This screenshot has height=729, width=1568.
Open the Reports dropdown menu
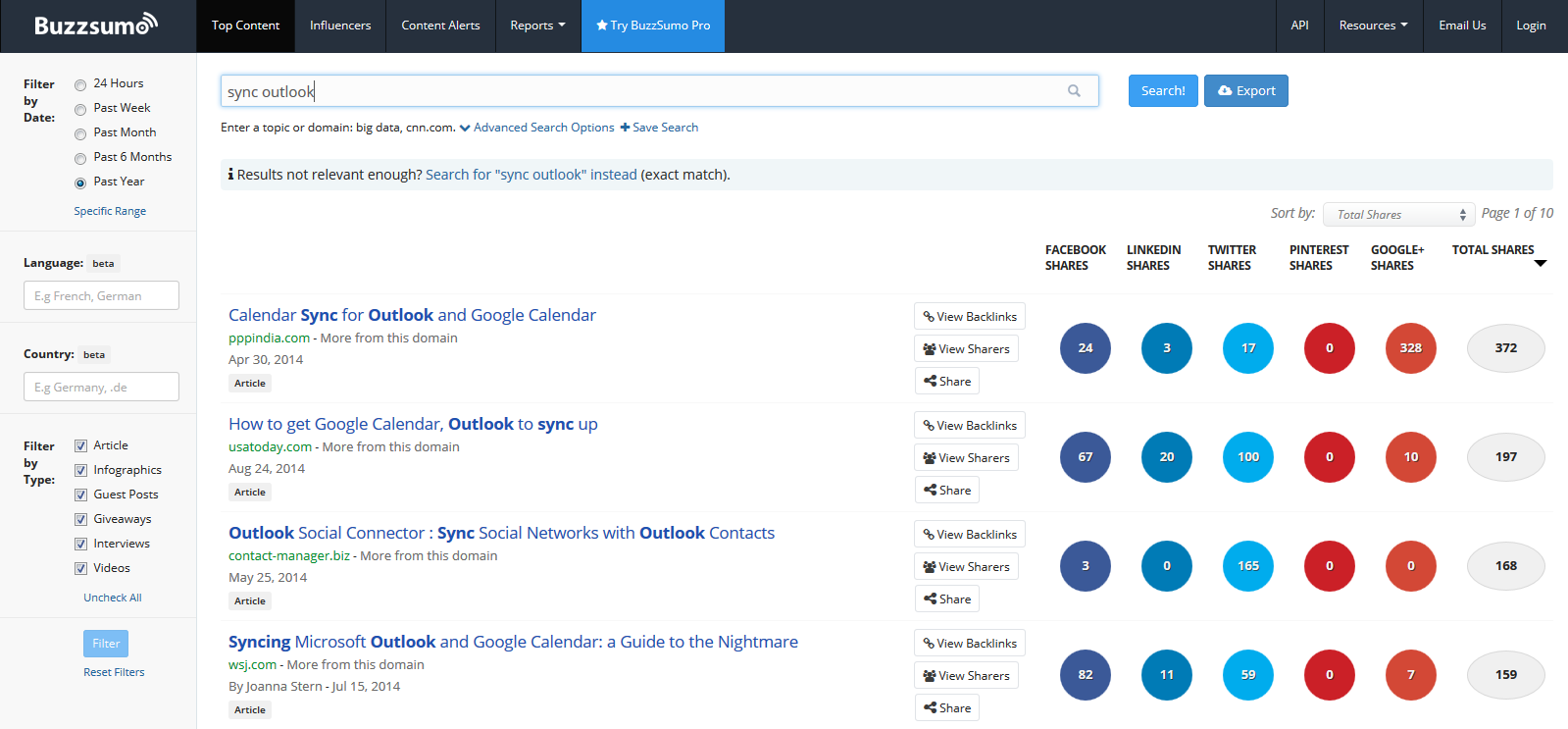pos(537,26)
